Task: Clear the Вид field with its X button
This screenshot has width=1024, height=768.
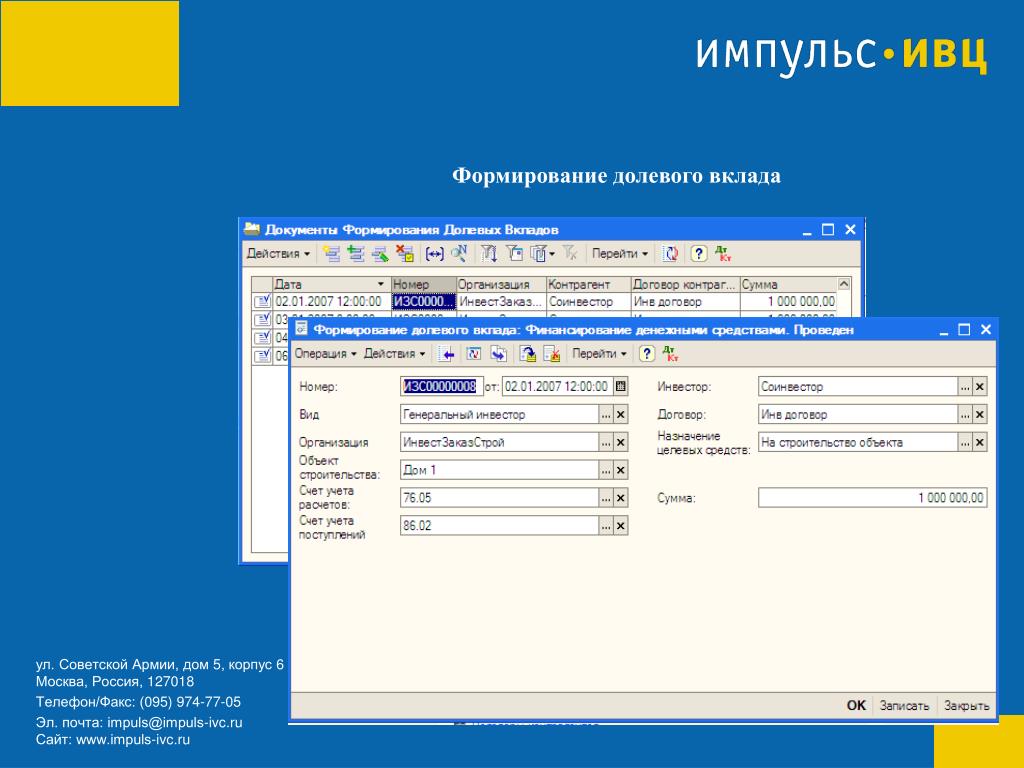Action: point(621,415)
